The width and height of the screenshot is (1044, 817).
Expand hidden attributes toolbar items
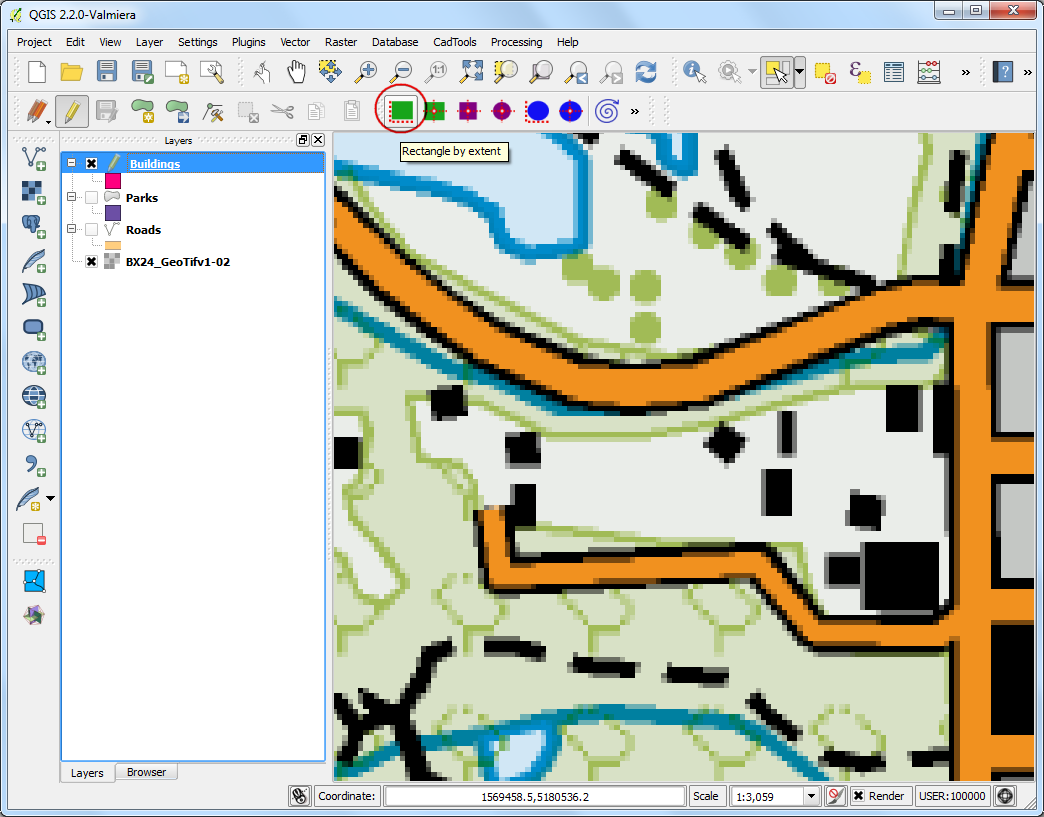965,73
